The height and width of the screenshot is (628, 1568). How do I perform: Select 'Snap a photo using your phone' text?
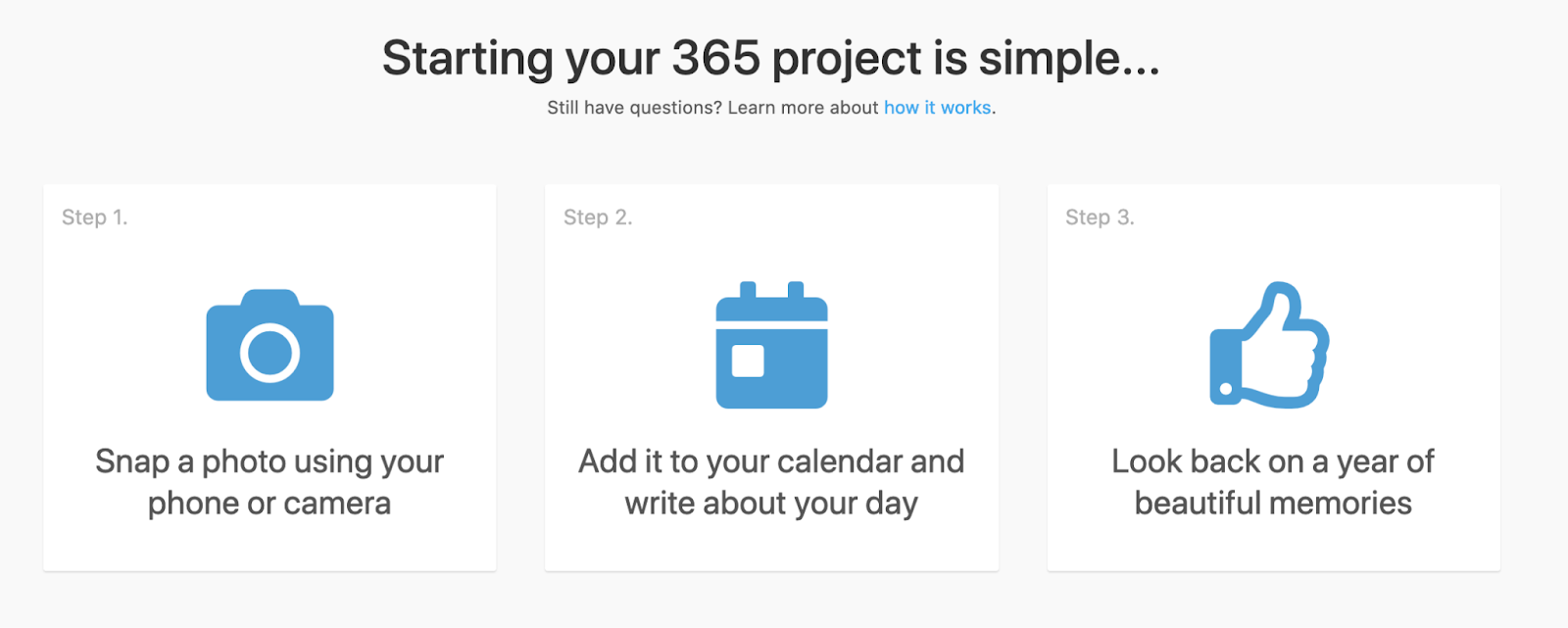(269, 461)
